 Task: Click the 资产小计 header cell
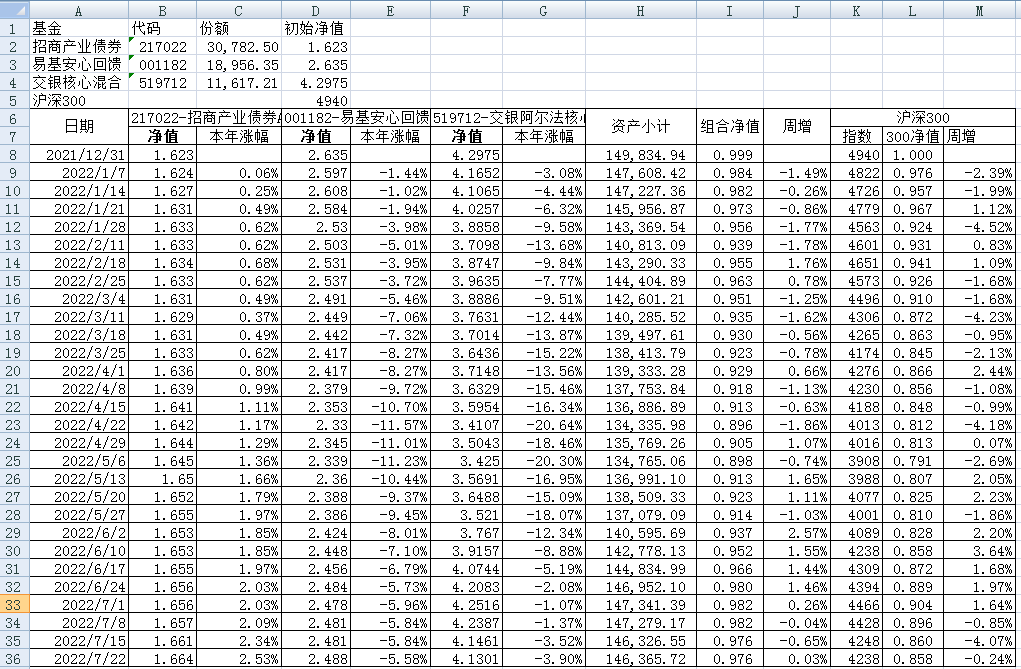pos(641,127)
